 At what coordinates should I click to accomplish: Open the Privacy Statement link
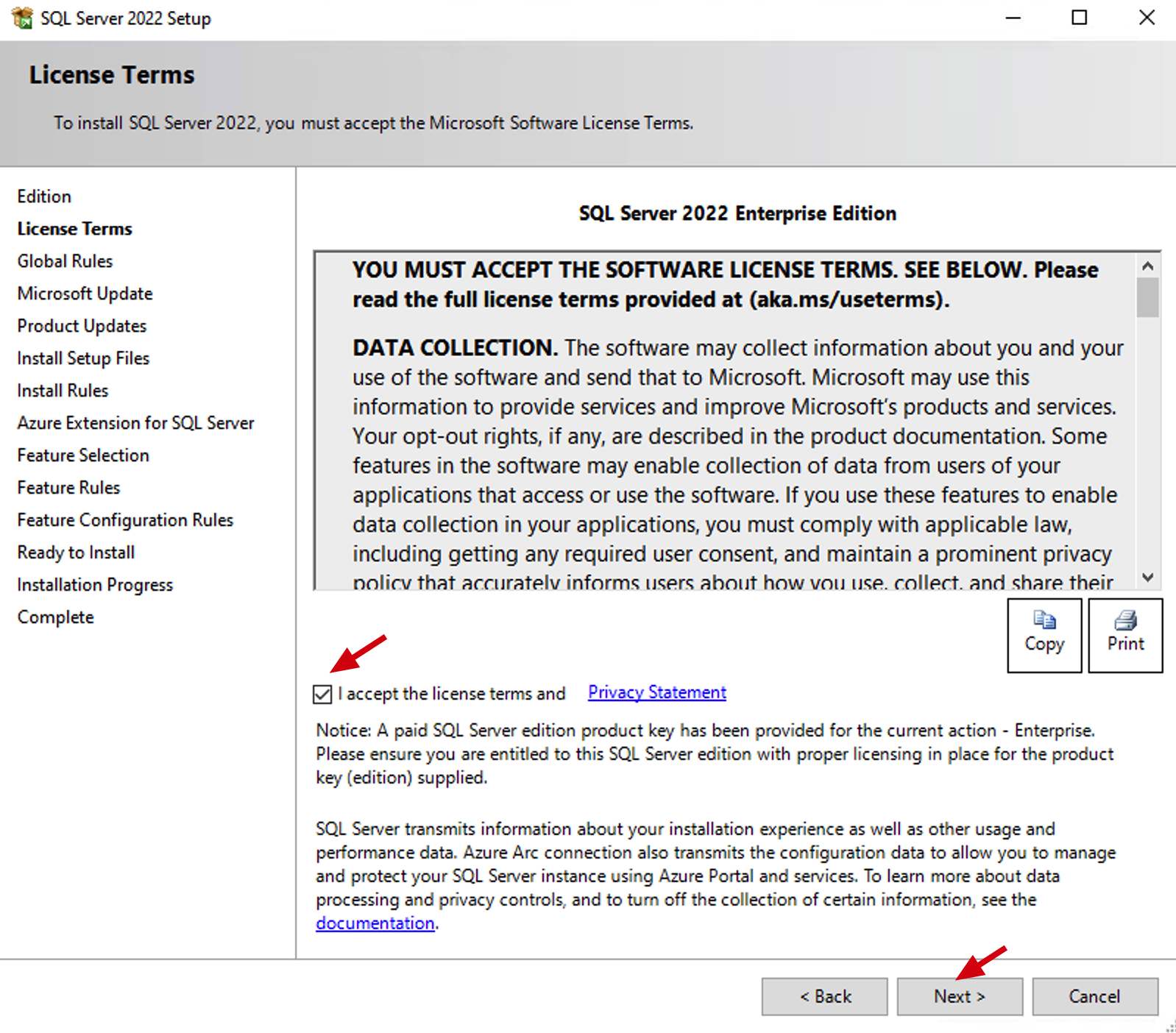657,692
